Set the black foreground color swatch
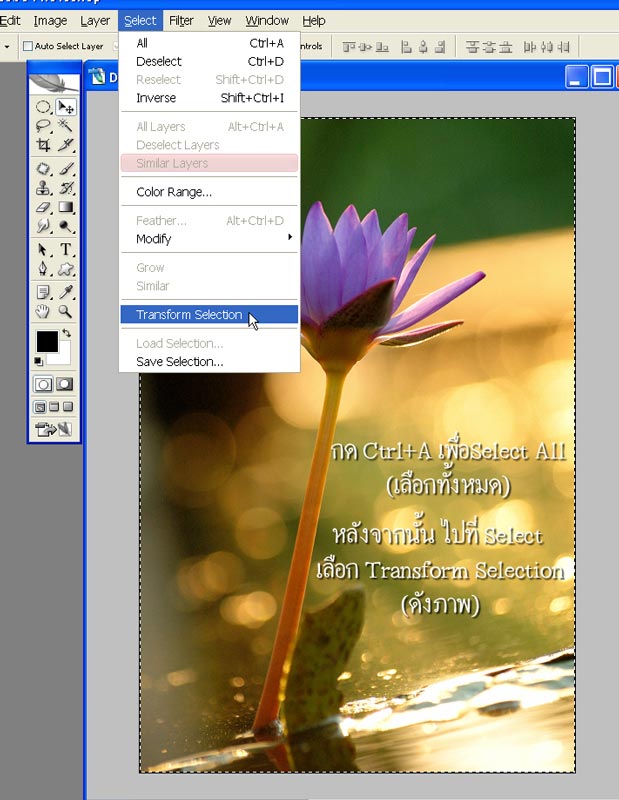This screenshot has height=800, width=619. click(x=45, y=340)
